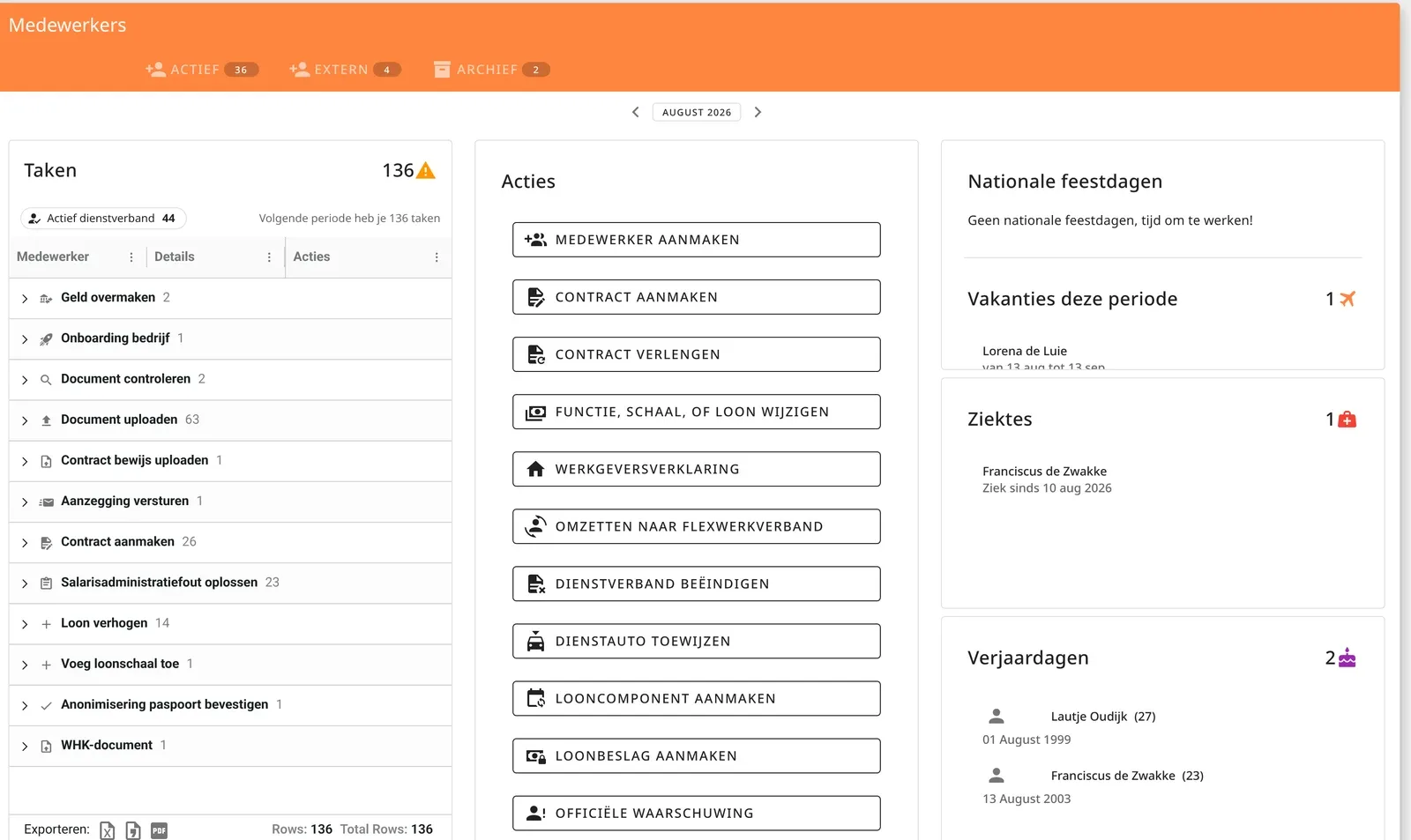Expand the Onboarding bedrijf group

point(25,339)
